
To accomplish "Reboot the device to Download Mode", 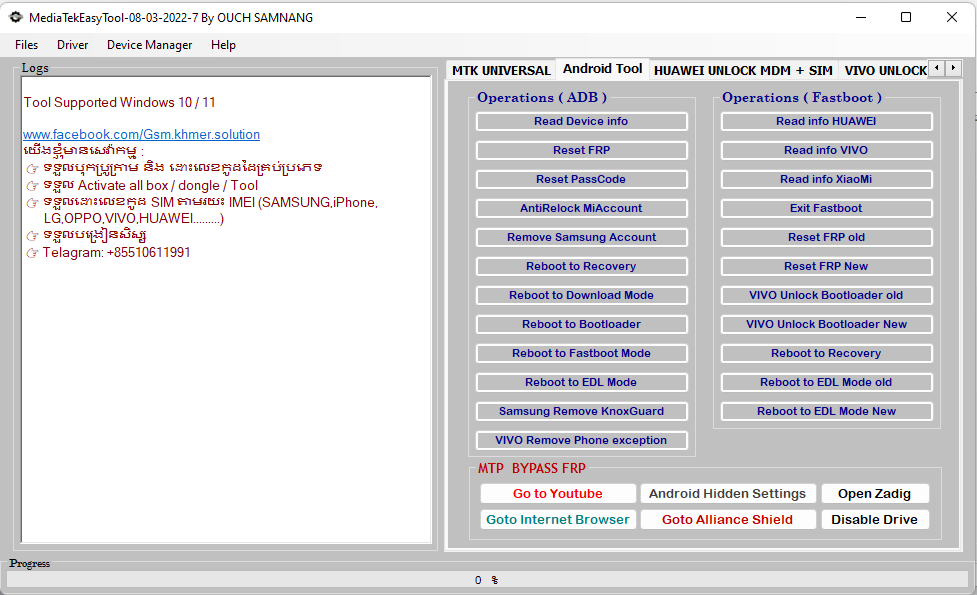I will point(581,295).
